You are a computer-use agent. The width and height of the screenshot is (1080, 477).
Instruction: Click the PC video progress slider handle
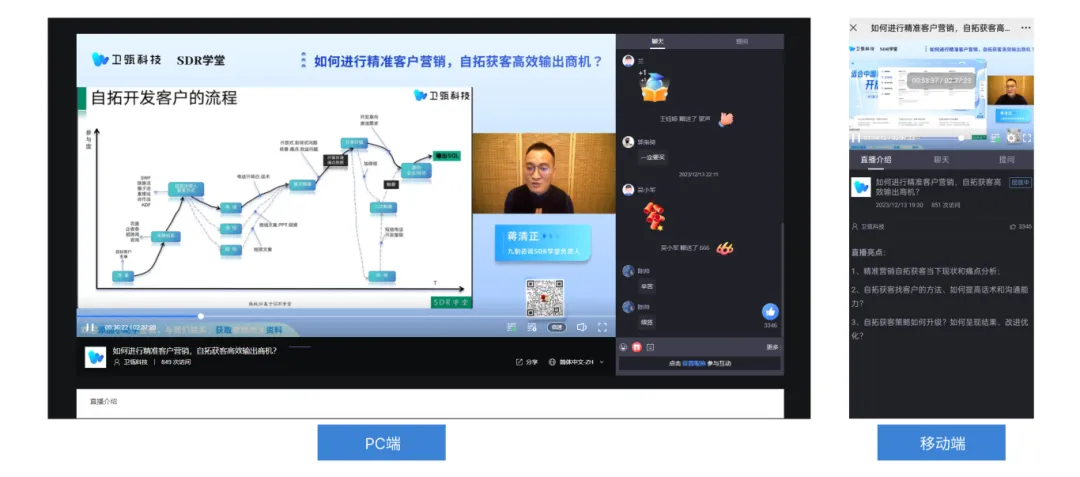point(200,316)
